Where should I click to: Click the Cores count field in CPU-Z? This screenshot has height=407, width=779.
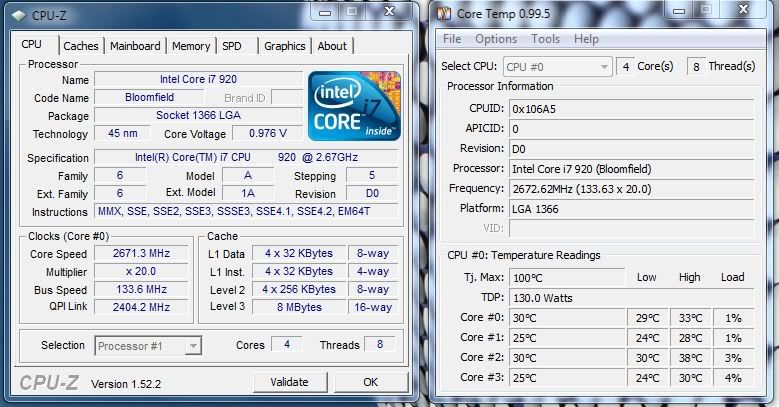tap(287, 344)
